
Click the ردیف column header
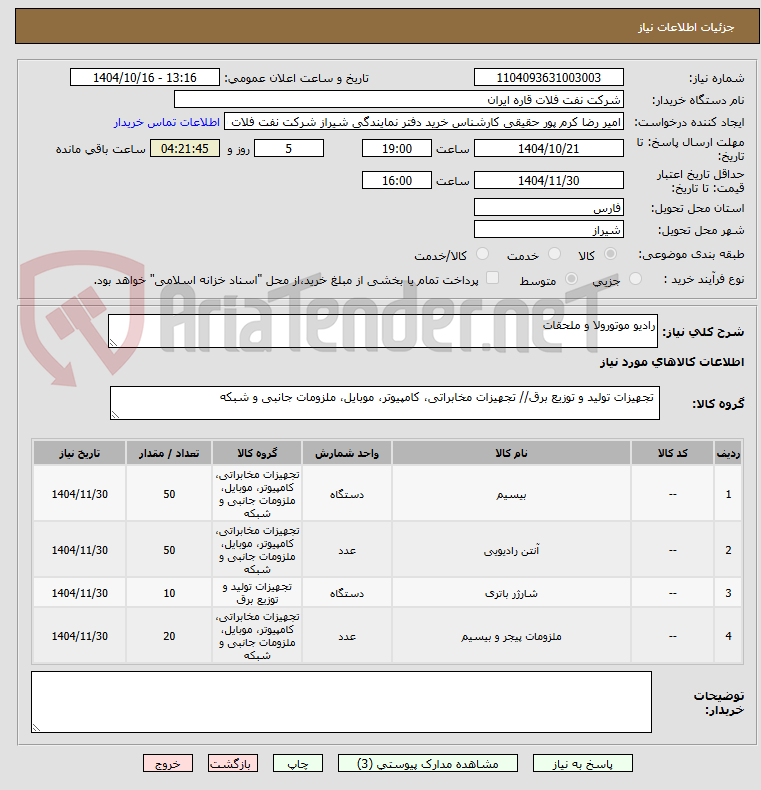728,453
